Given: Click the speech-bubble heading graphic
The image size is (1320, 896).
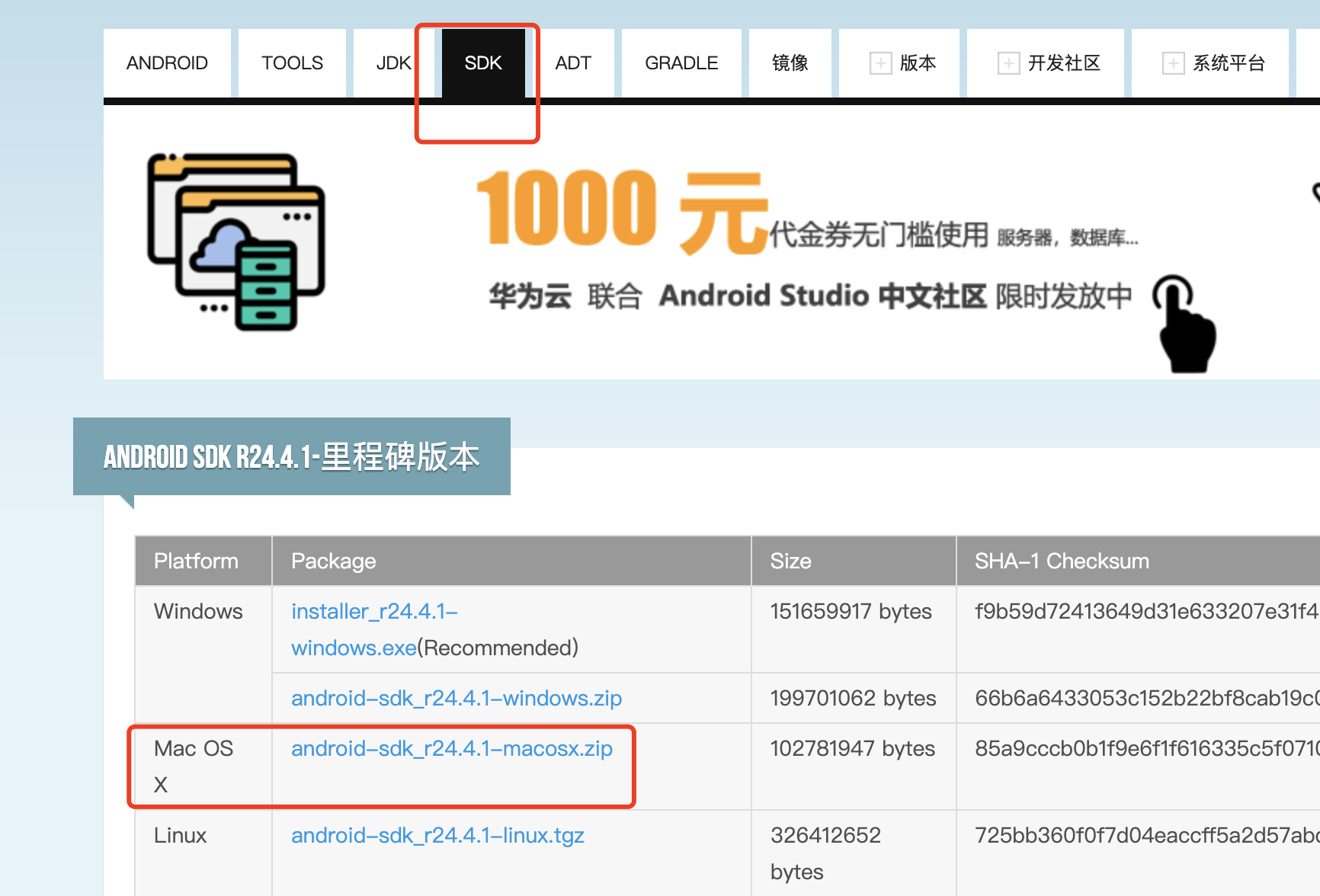Looking at the screenshot, I should (x=292, y=456).
